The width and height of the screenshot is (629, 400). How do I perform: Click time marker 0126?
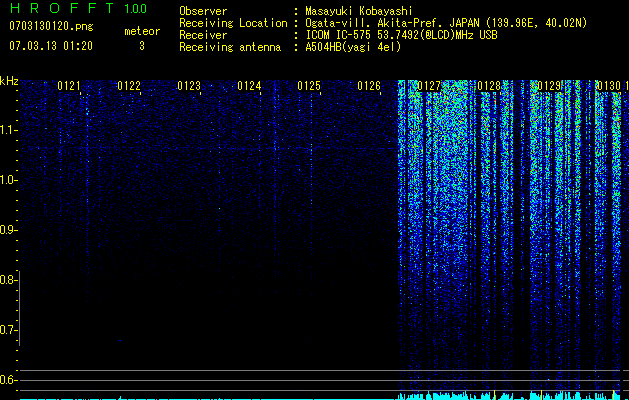(369, 86)
